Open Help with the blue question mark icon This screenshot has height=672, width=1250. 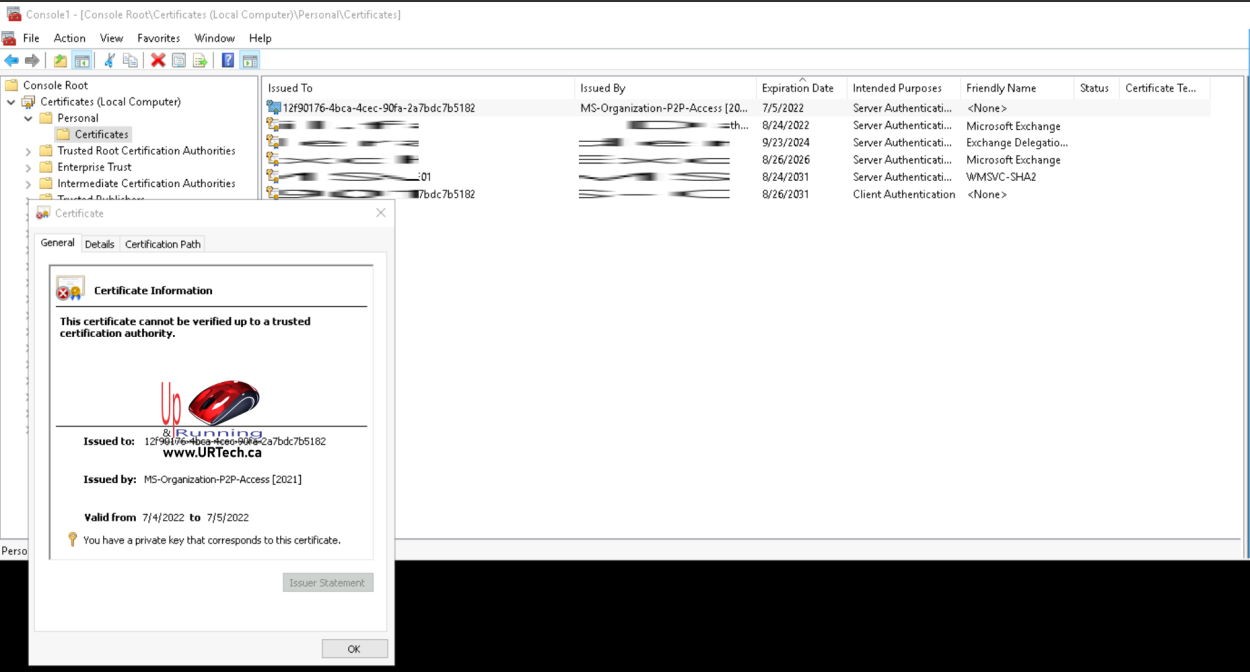point(228,60)
